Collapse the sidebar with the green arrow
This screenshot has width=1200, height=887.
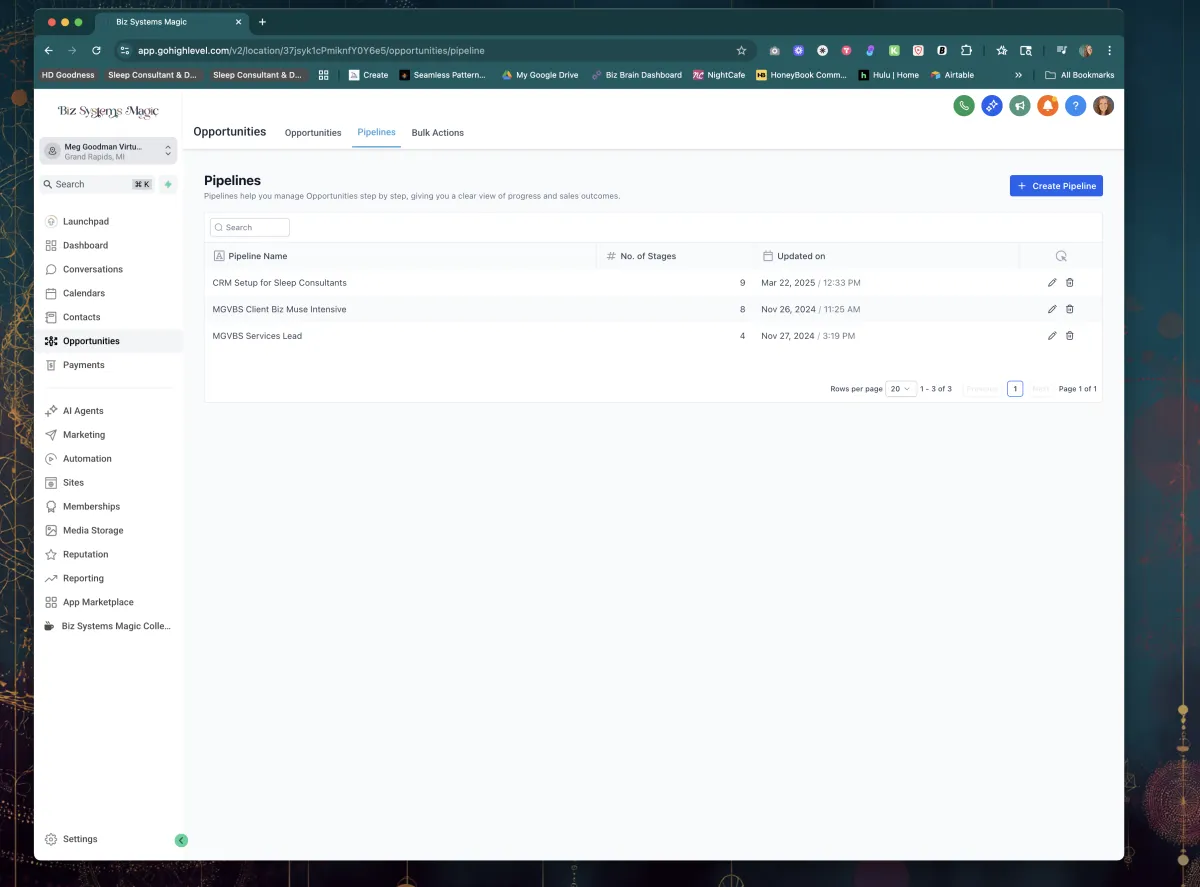pos(181,840)
